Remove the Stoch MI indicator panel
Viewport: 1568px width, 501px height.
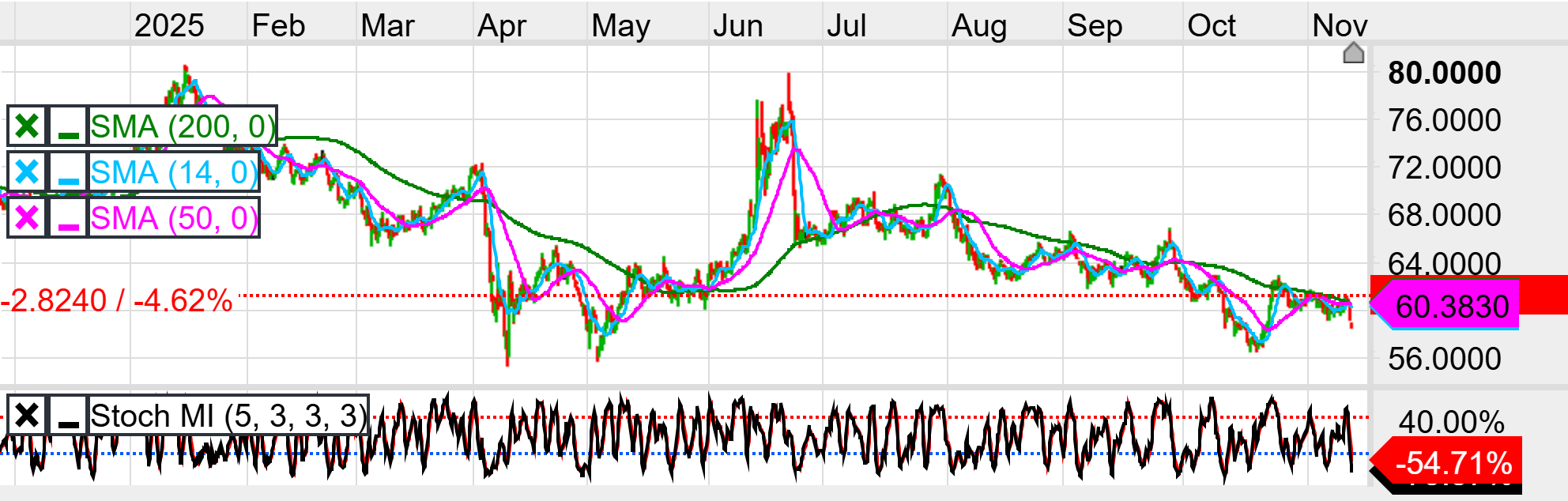pyautogui.click(x=27, y=416)
